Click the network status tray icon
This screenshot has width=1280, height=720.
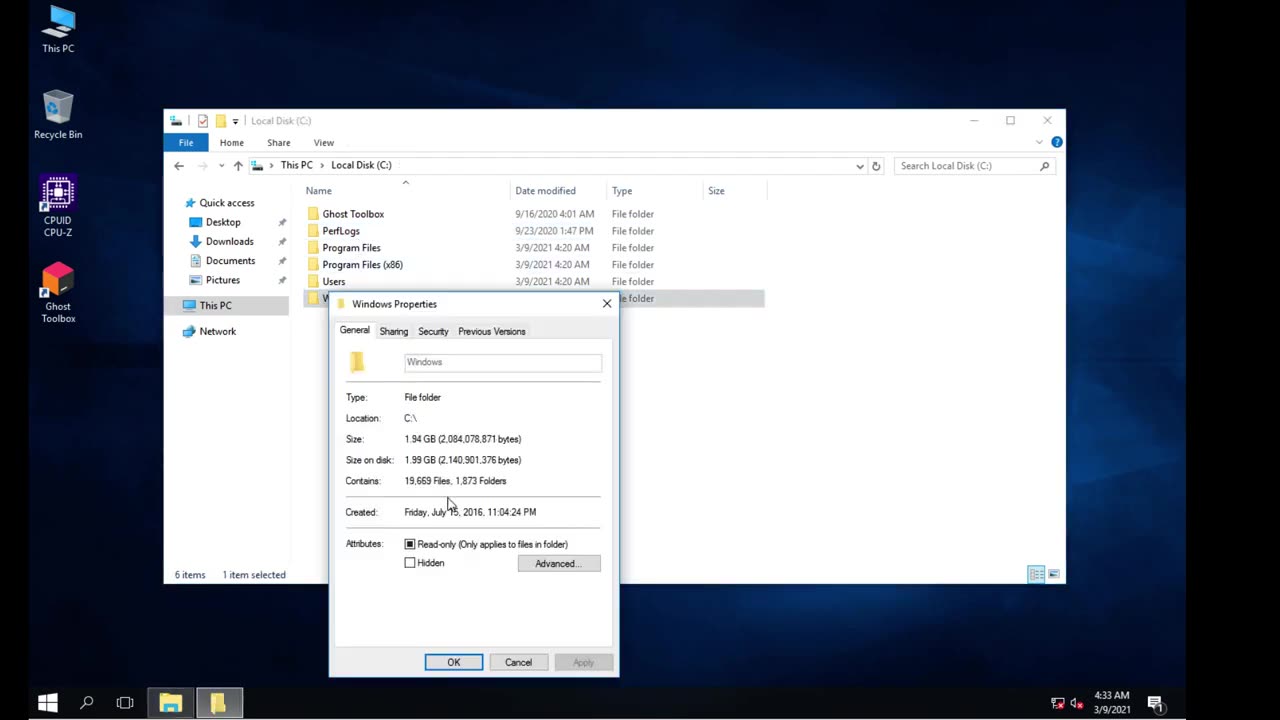click(1058, 703)
